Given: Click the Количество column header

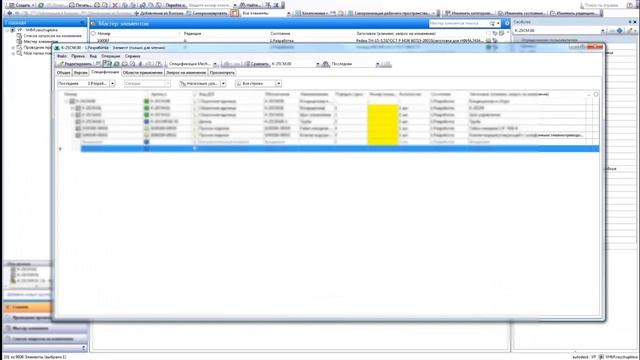Looking at the screenshot, I should point(410,94).
